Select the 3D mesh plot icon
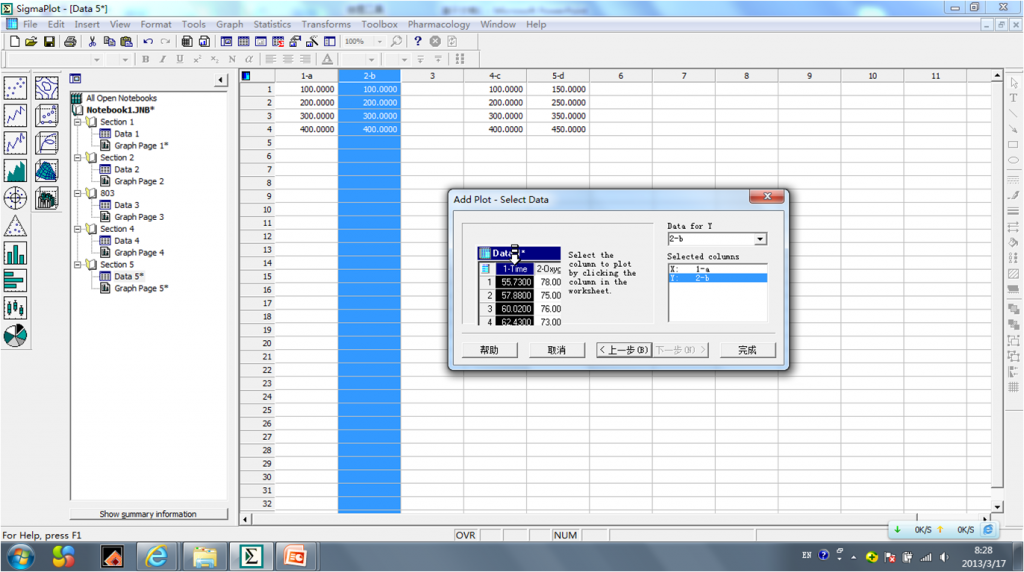 pos(46,170)
